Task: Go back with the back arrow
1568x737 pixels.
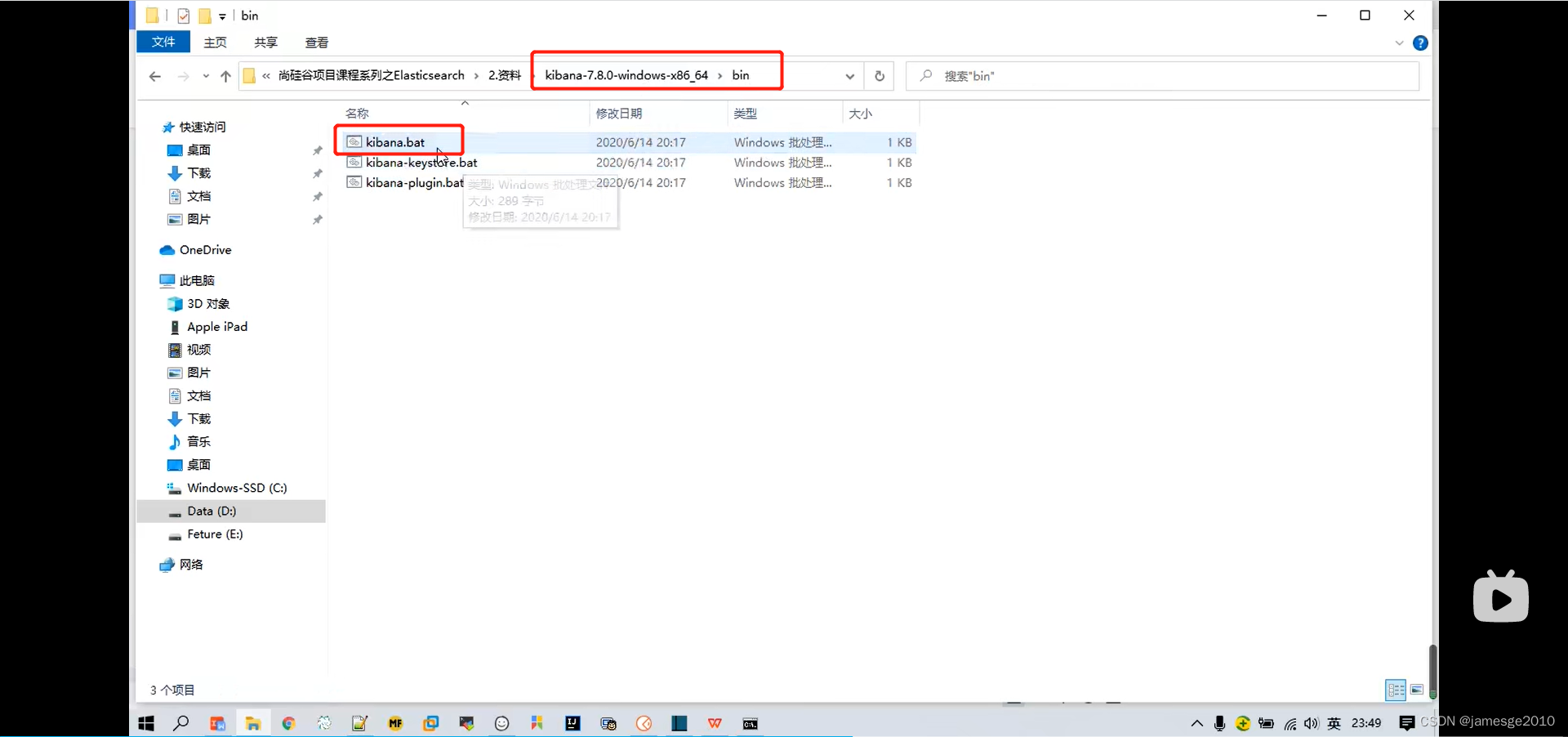Action: click(x=155, y=76)
